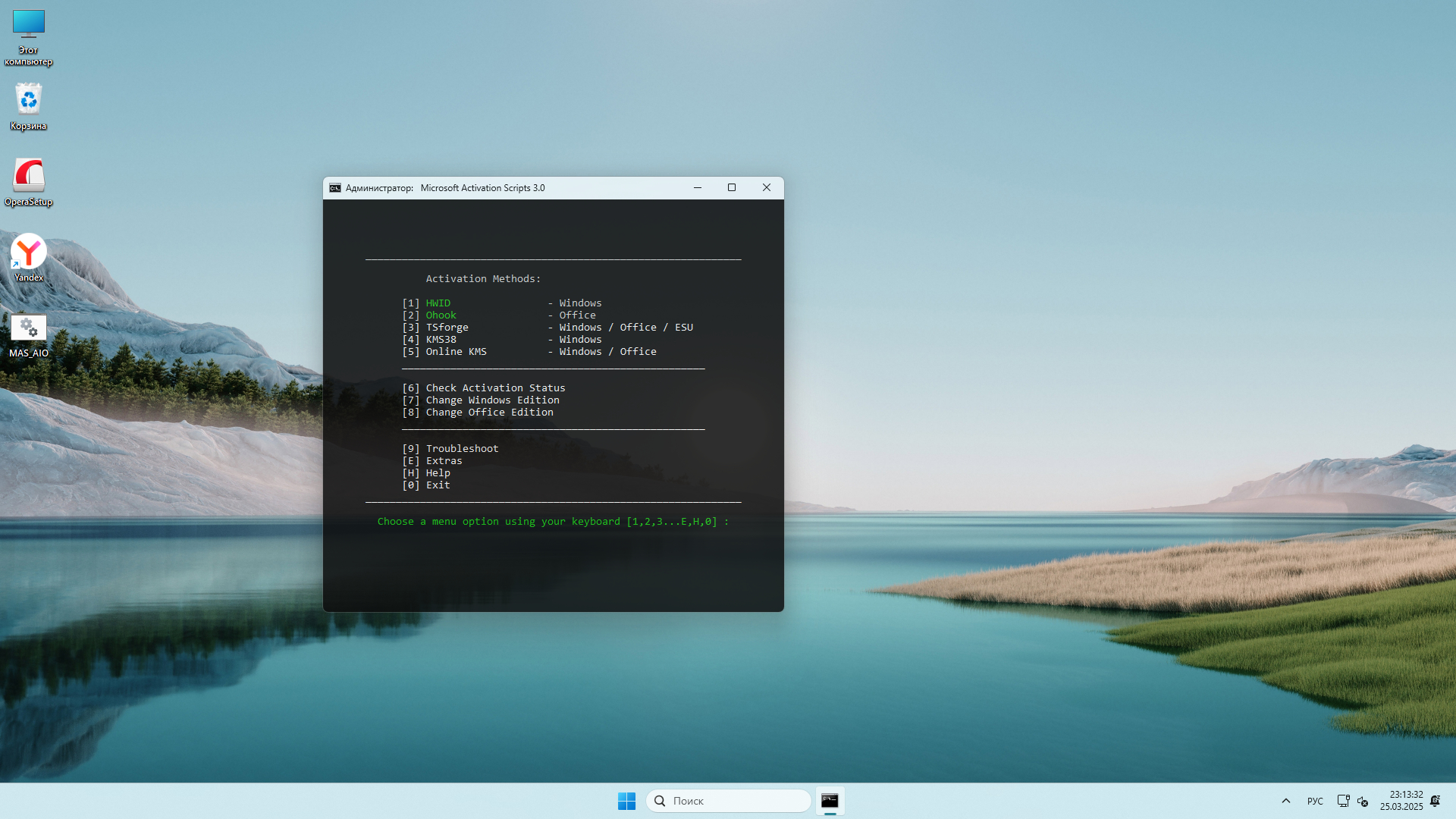Open the network status tray icon
Image resolution: width=1456 pixels, height=819 pixels.
coord(1343,801)
